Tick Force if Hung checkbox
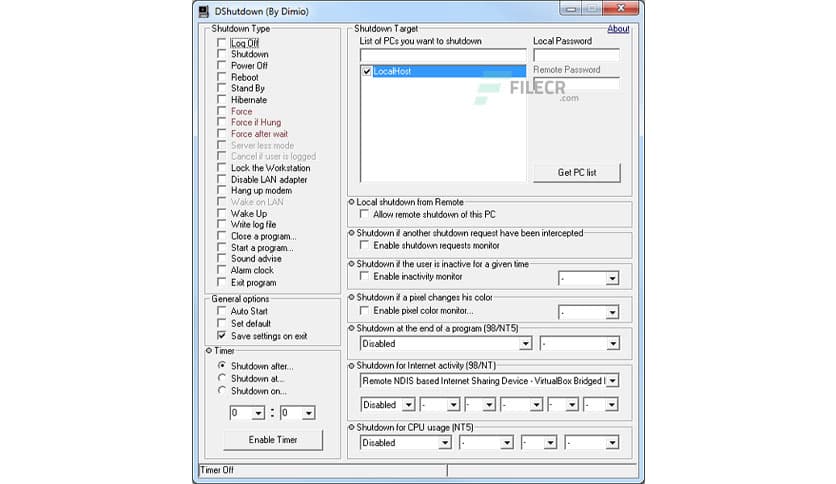This screenshot has width=836, height=484. point(222,122)
